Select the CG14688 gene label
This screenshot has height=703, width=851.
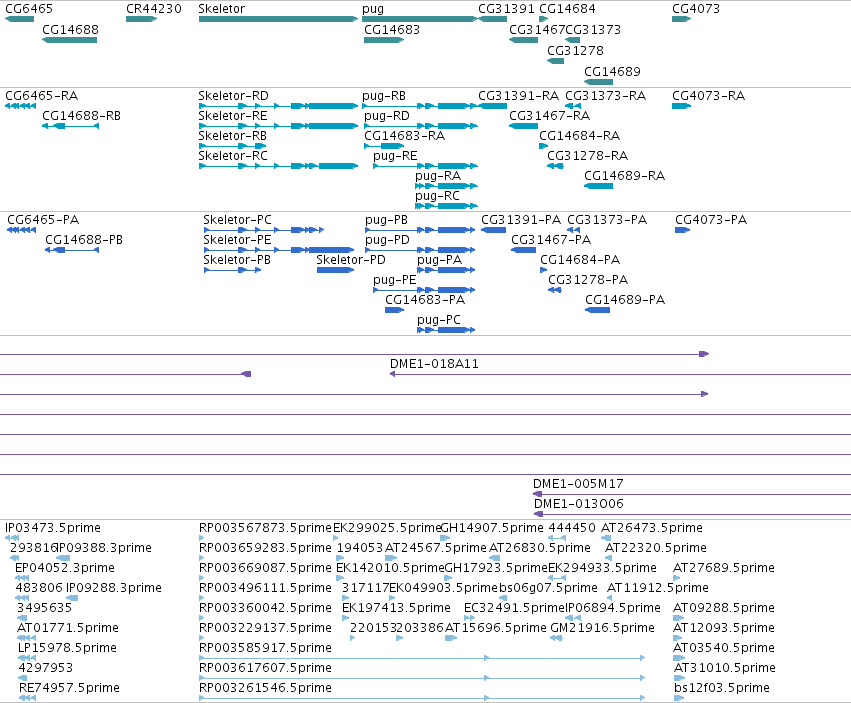(x=71, y=29)
